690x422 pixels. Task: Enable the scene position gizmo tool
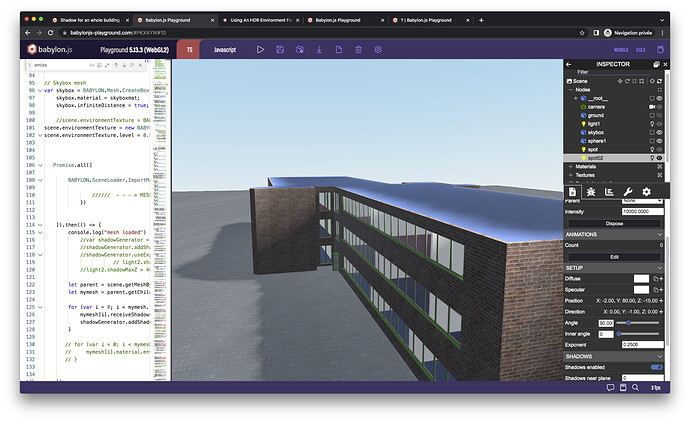pyautogui.click(x=620, y=81)
